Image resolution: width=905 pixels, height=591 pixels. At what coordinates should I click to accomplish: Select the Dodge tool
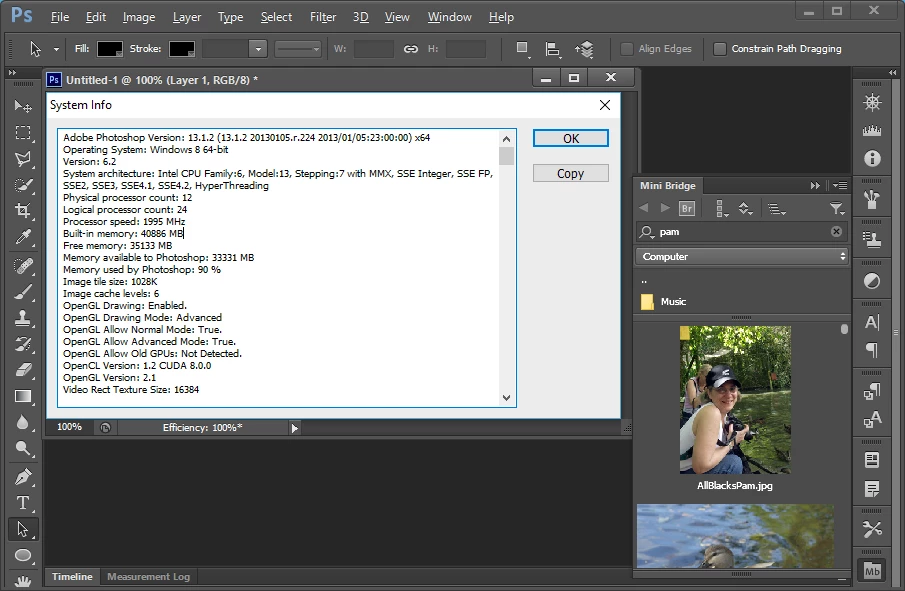23,448
